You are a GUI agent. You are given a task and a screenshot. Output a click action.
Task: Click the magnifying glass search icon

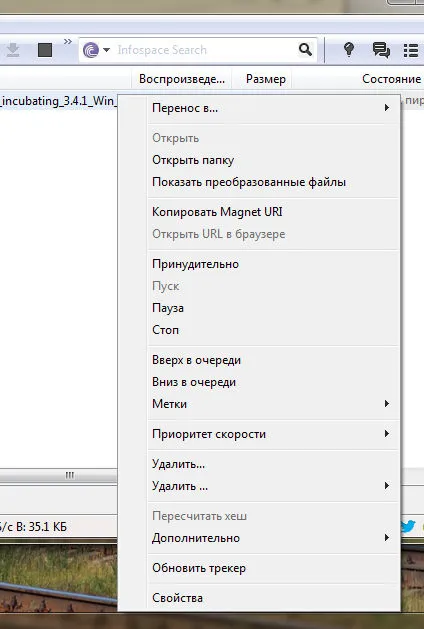pos(306,50)
